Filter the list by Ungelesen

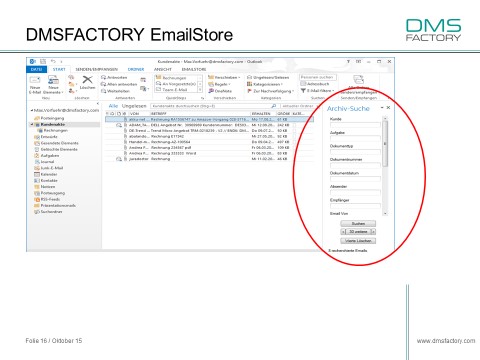point(134,106)
